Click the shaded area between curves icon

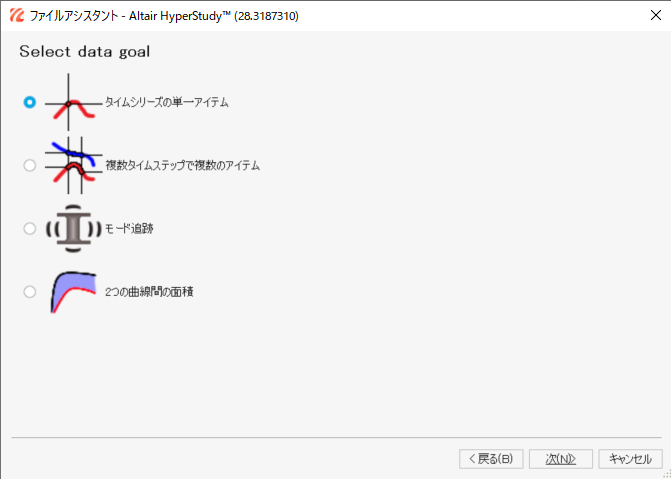[73, 291]
